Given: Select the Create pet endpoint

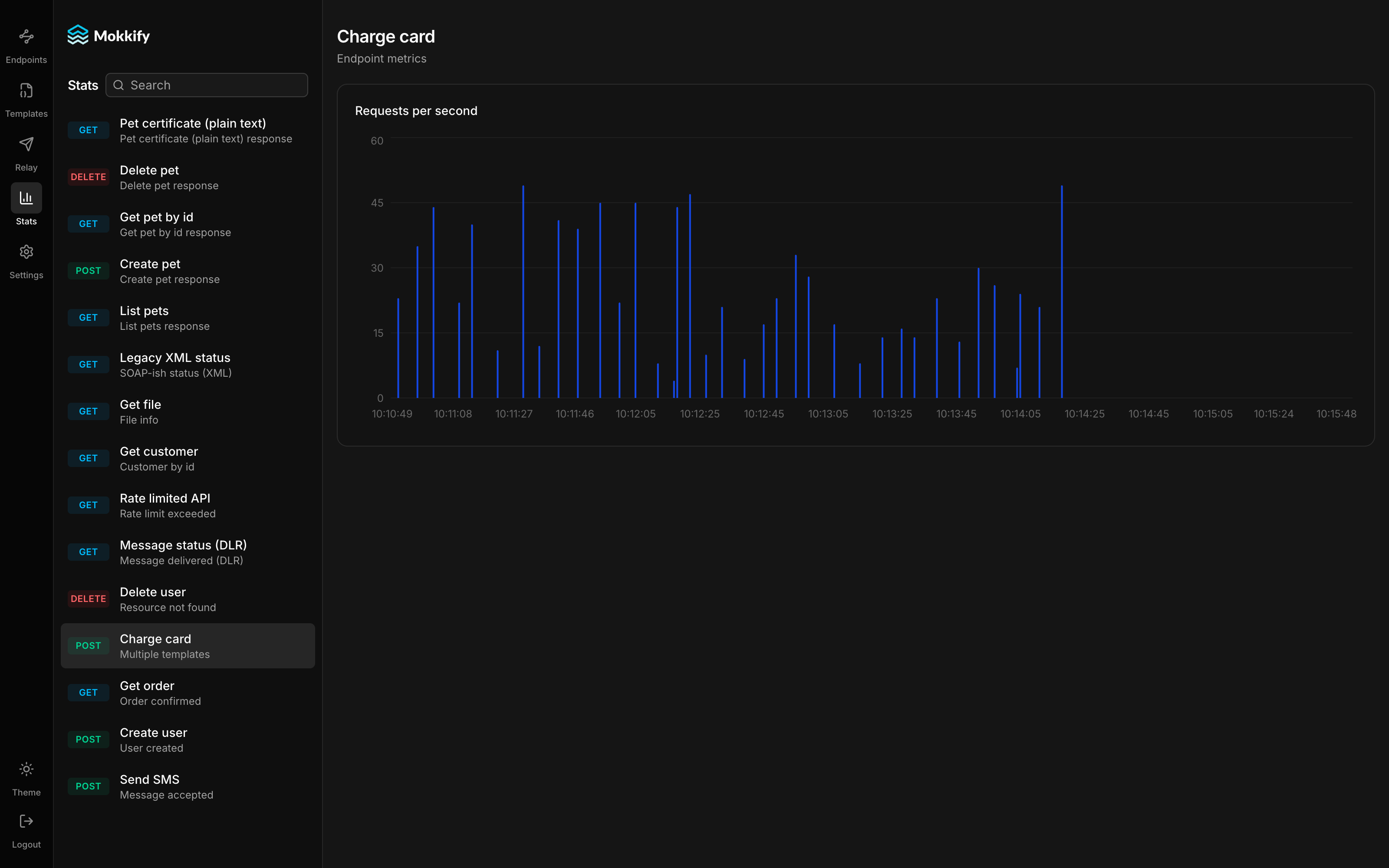Looking at the screenshot, I should [x=188, y=271].
